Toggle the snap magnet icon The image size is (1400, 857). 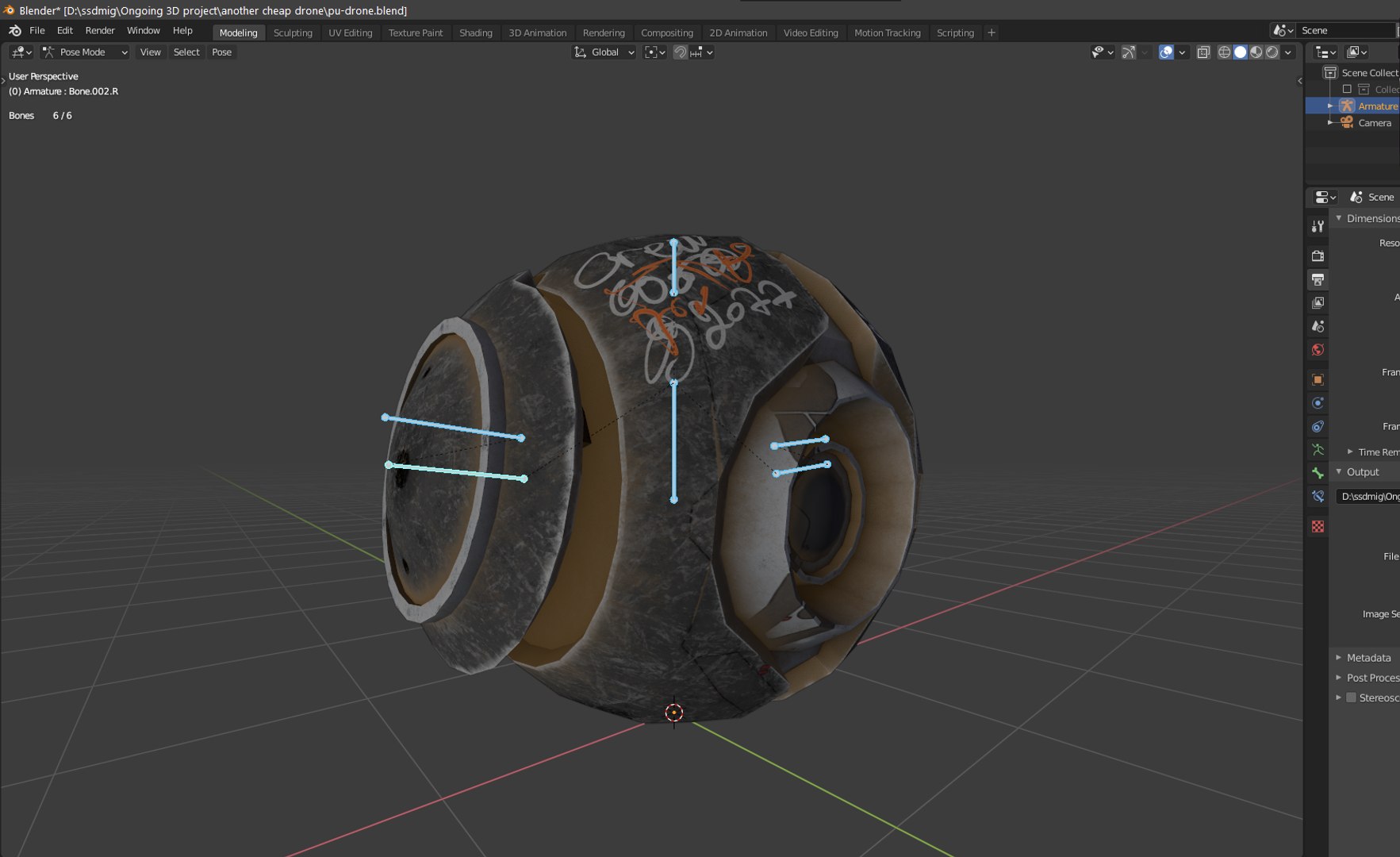pyautogui.click(x=680, y=52)
